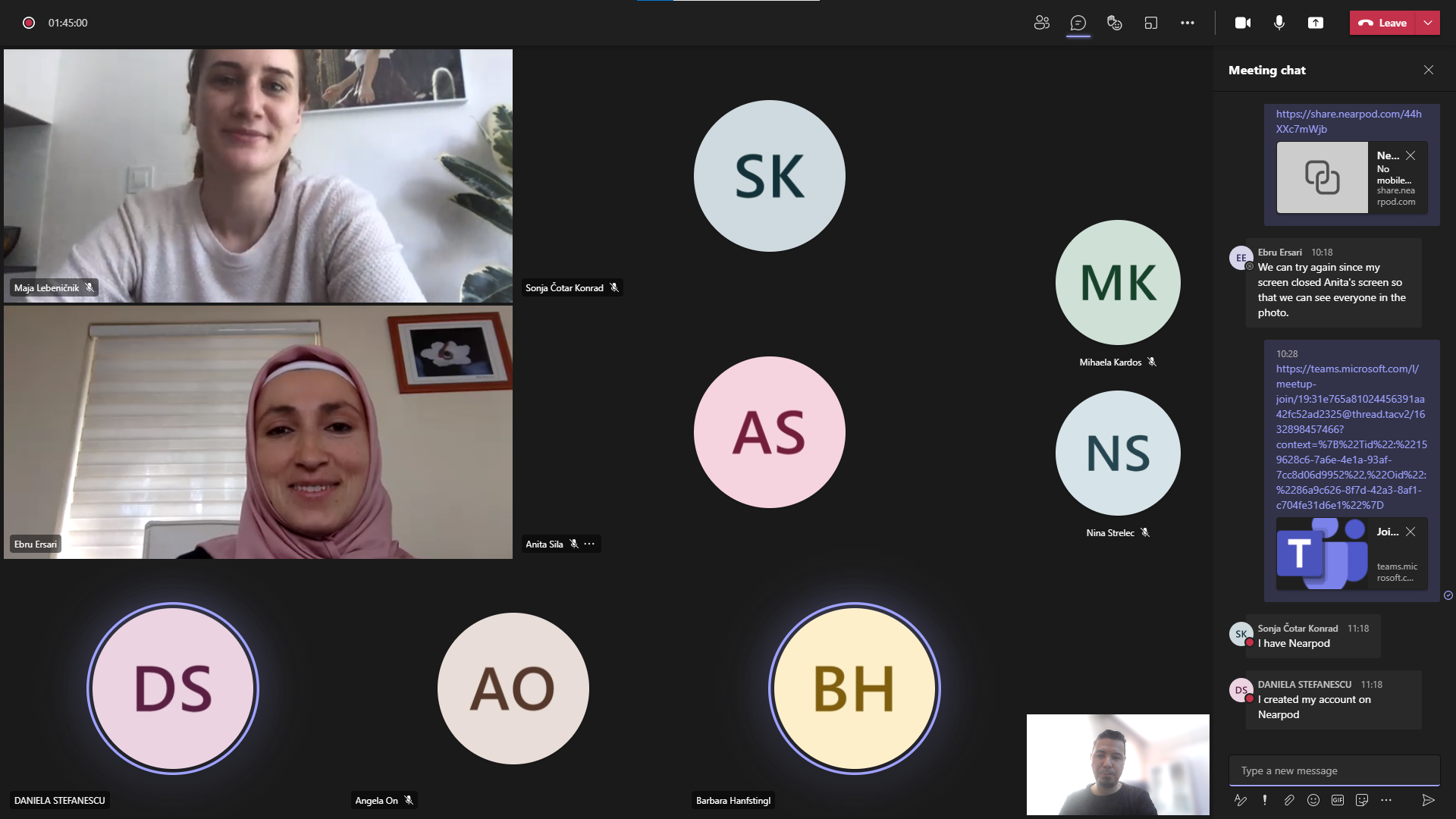
Task: Expand the Leave options dropdown arrow
Action: click(x=1428, y=23)
